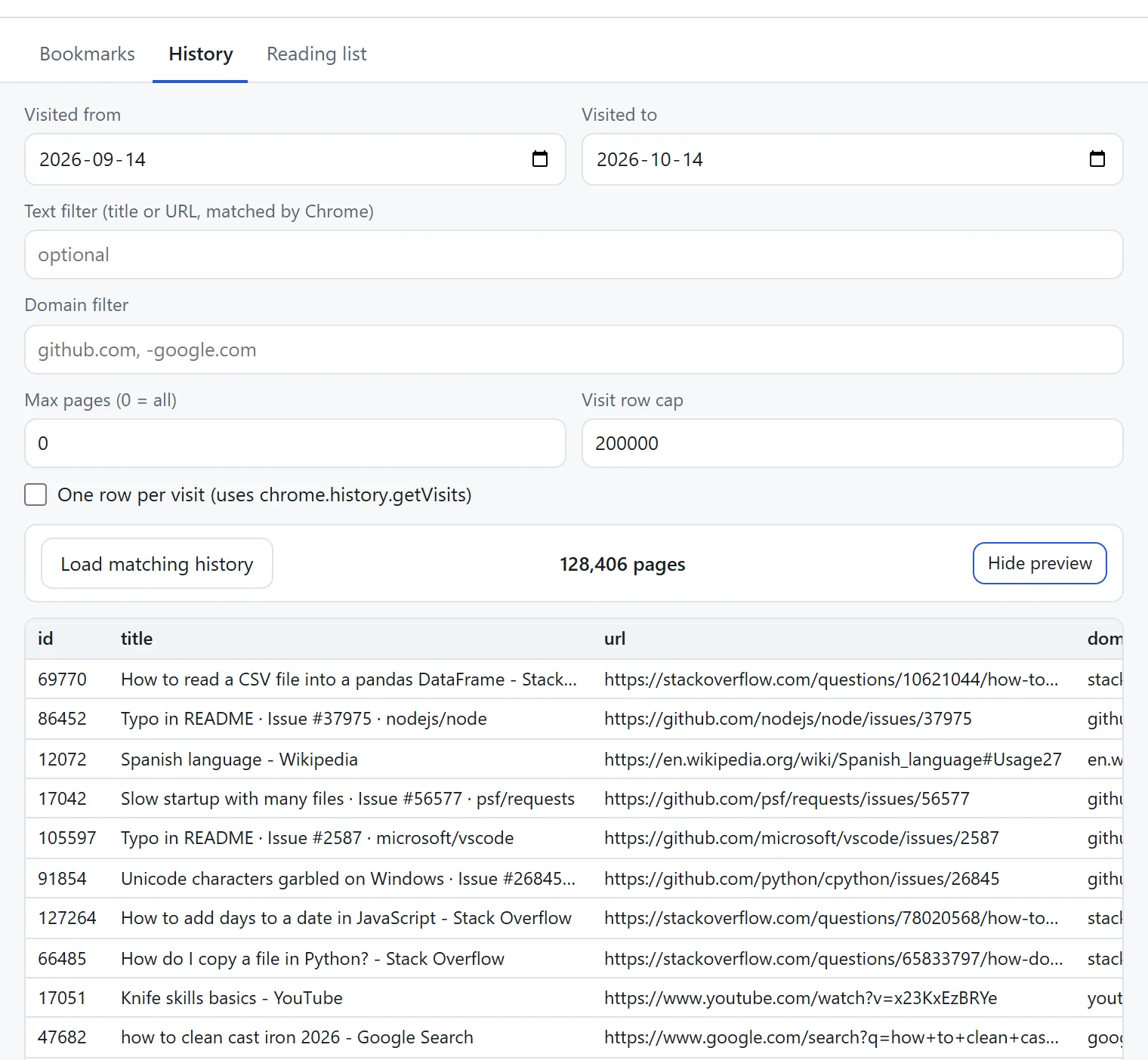Click the One row per visit label text

coord(264,495)
